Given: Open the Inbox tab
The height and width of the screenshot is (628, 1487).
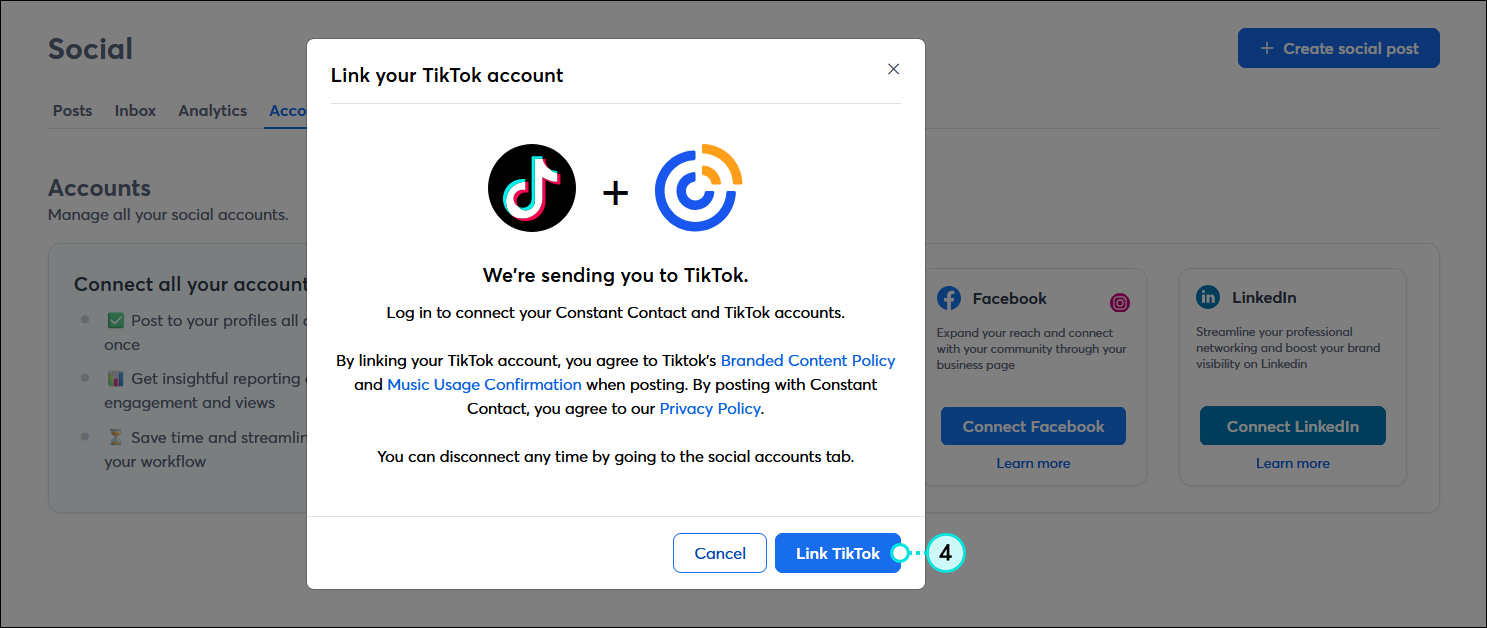Looking at the screenshot, I should 135,110.
